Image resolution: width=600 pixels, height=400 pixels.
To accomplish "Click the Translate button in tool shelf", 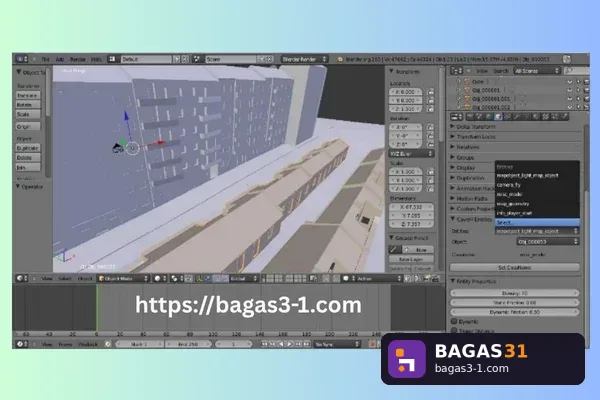I will pos(28,95).
